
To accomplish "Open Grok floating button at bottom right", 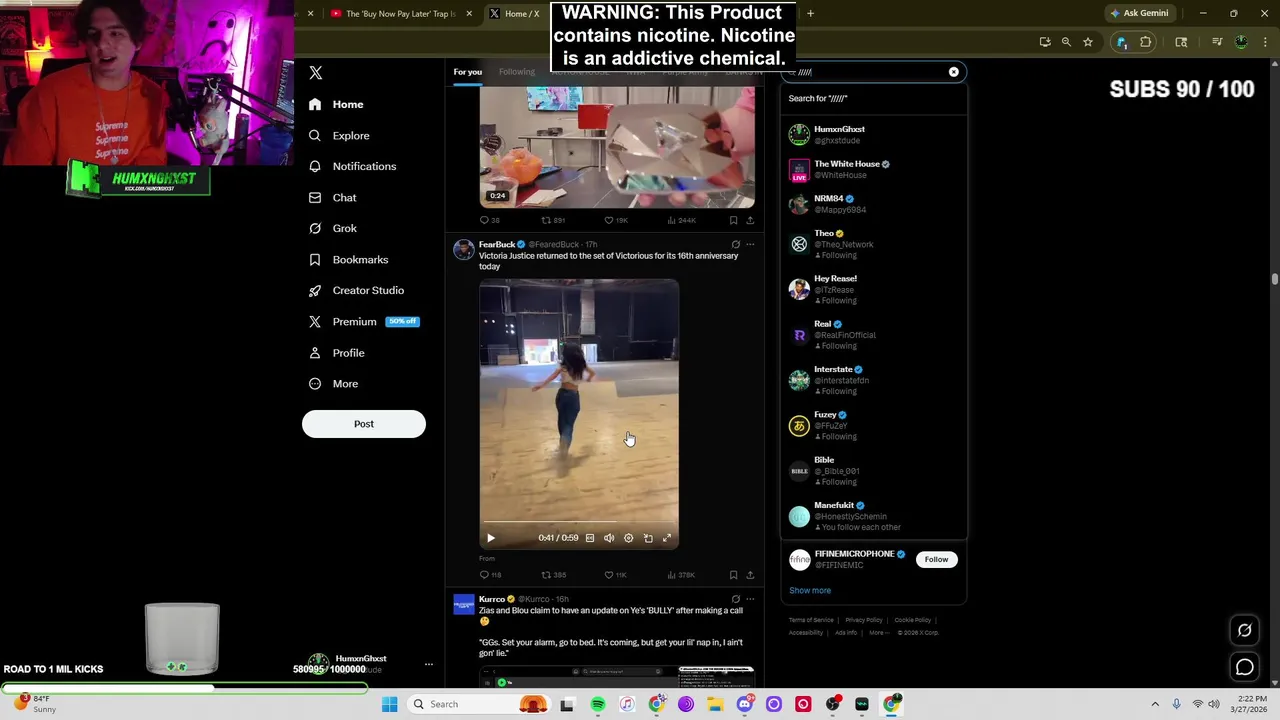I will tap(1244, 630).
